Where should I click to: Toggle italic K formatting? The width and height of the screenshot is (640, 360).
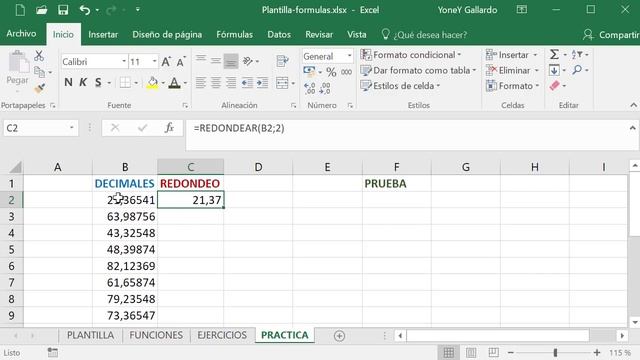click(x=83, y=82)
